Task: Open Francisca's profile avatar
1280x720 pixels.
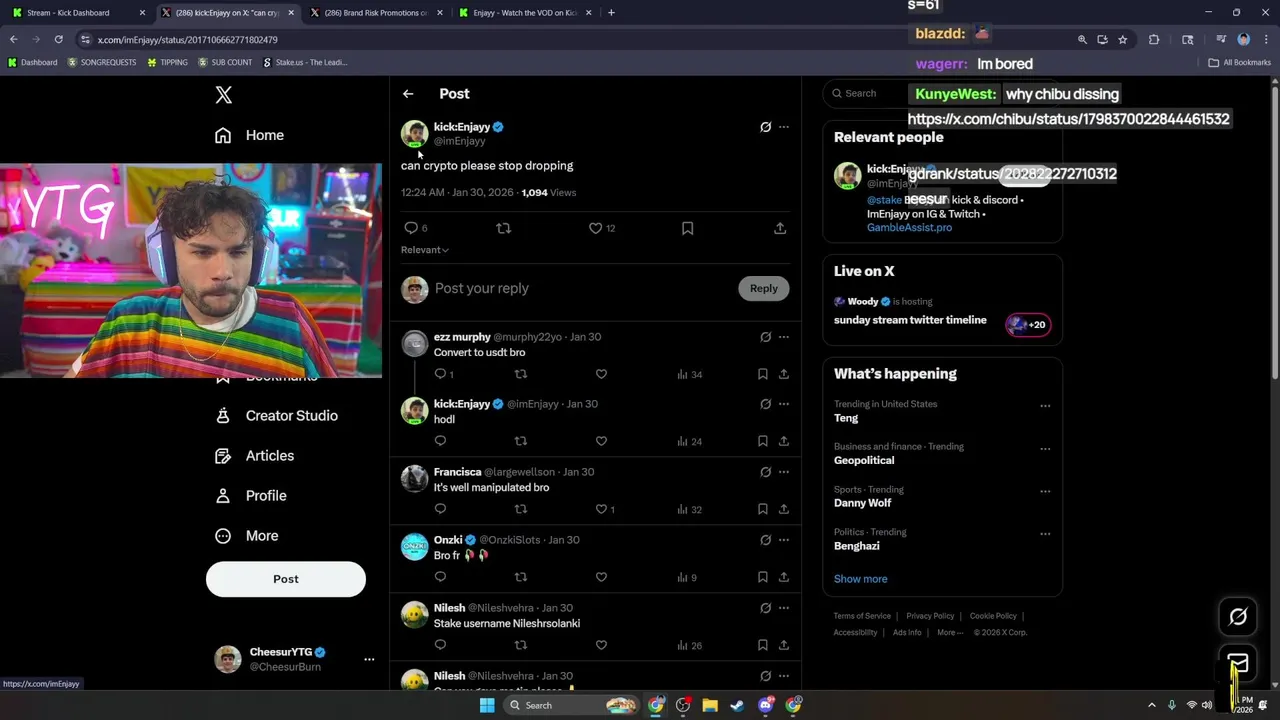Action: [415, 479]
